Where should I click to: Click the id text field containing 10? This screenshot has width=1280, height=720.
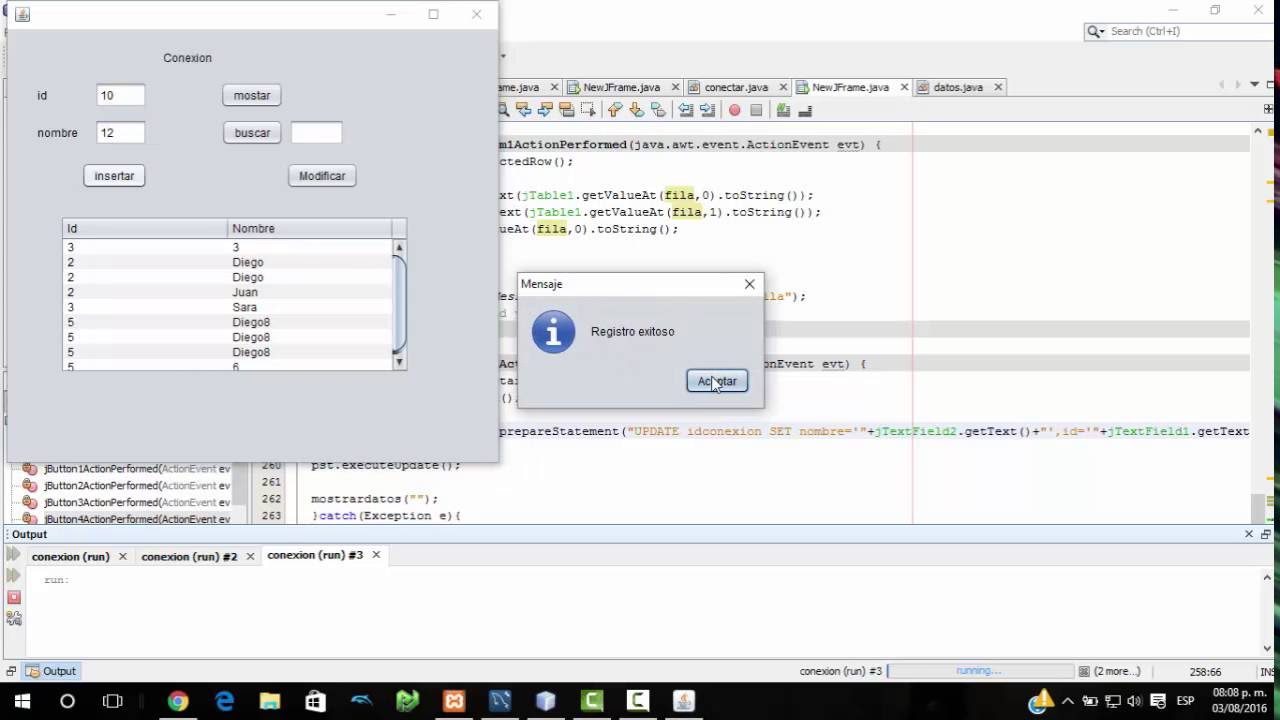121,95
